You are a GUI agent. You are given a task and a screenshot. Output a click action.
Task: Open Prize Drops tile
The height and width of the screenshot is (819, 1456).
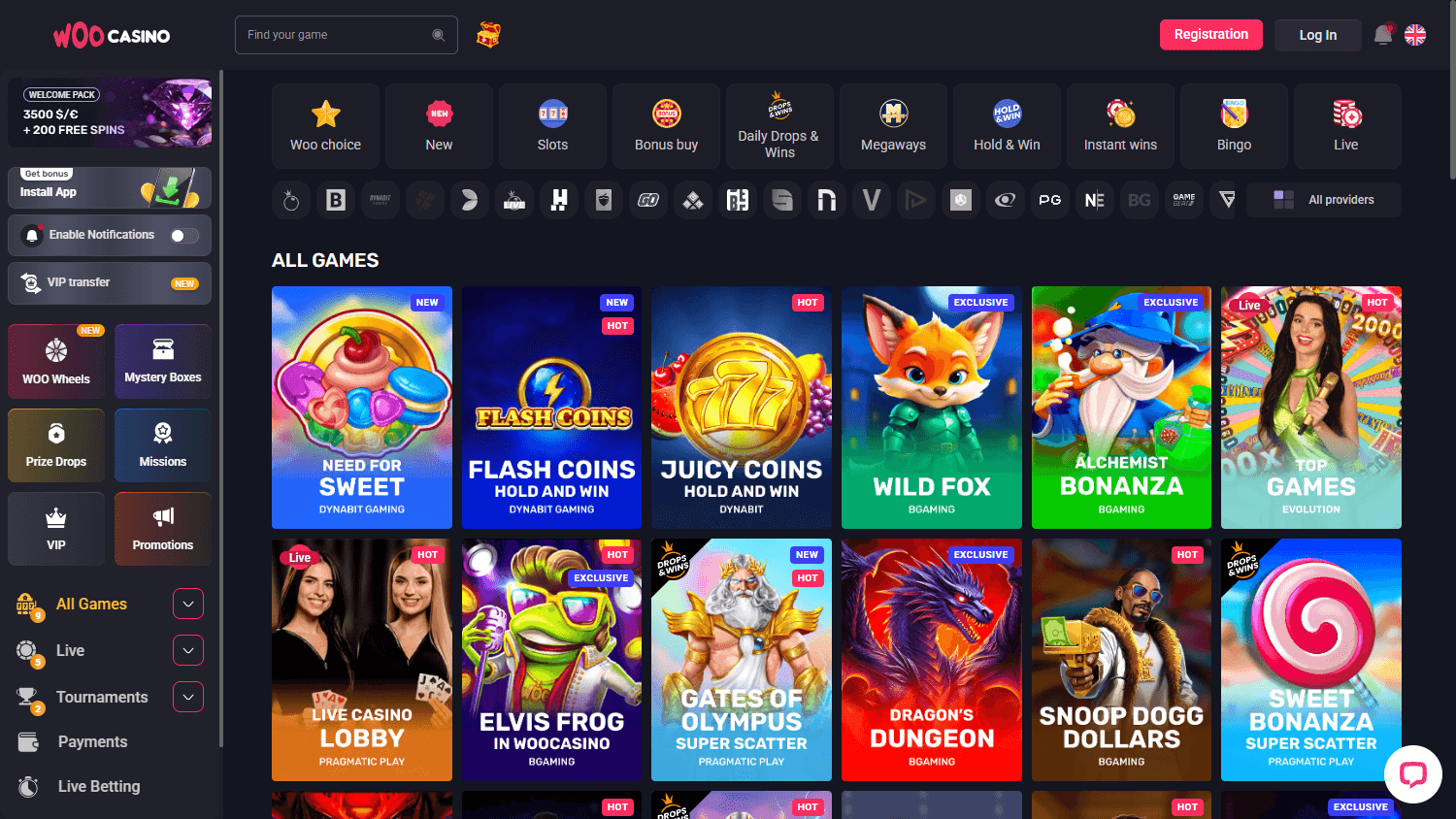[56, 445]
